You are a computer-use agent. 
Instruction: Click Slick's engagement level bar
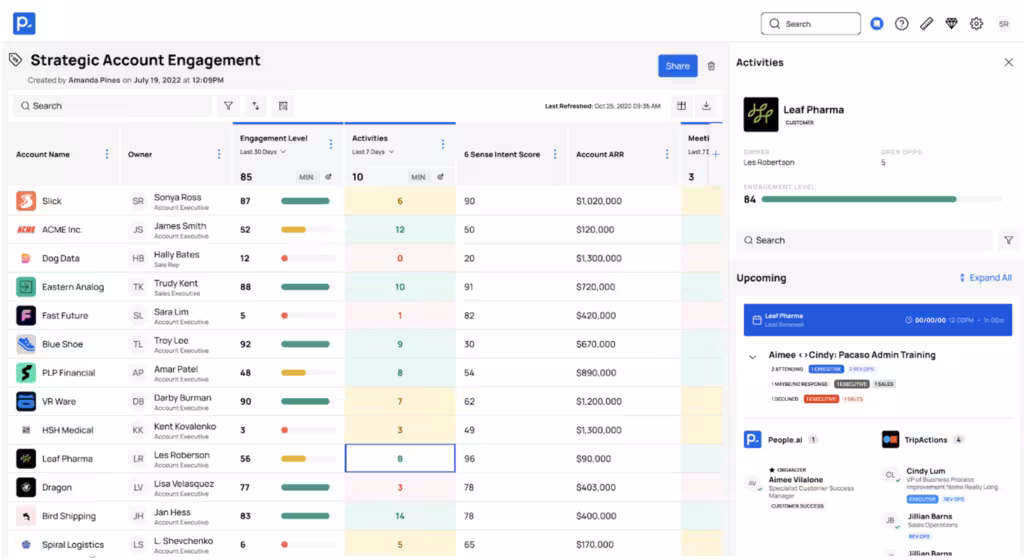click(308, 201)
